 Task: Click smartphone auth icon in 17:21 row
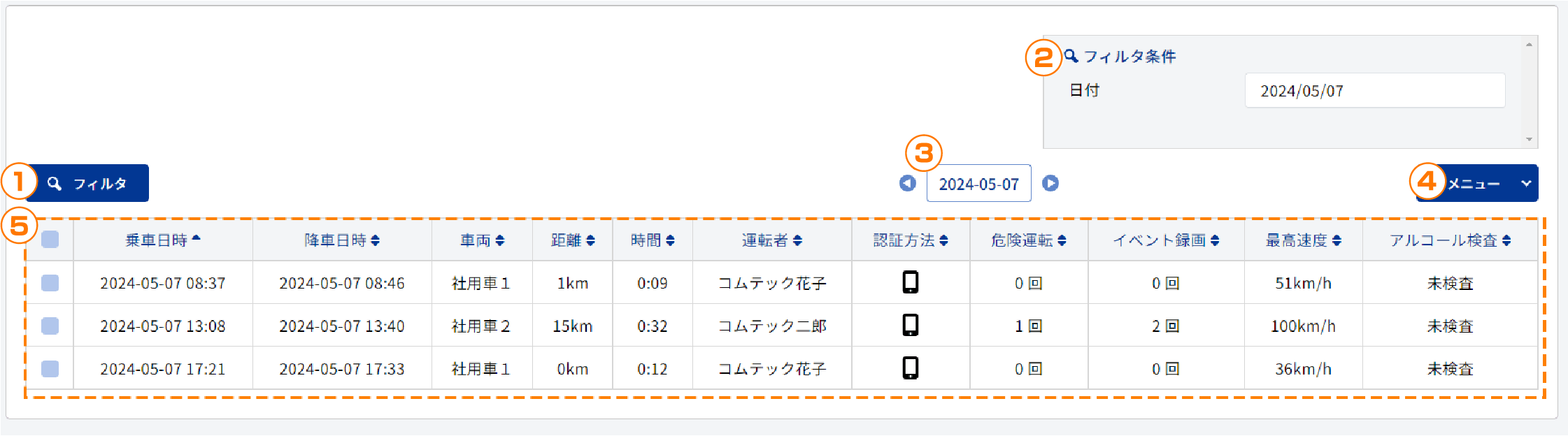coord(910,368)
